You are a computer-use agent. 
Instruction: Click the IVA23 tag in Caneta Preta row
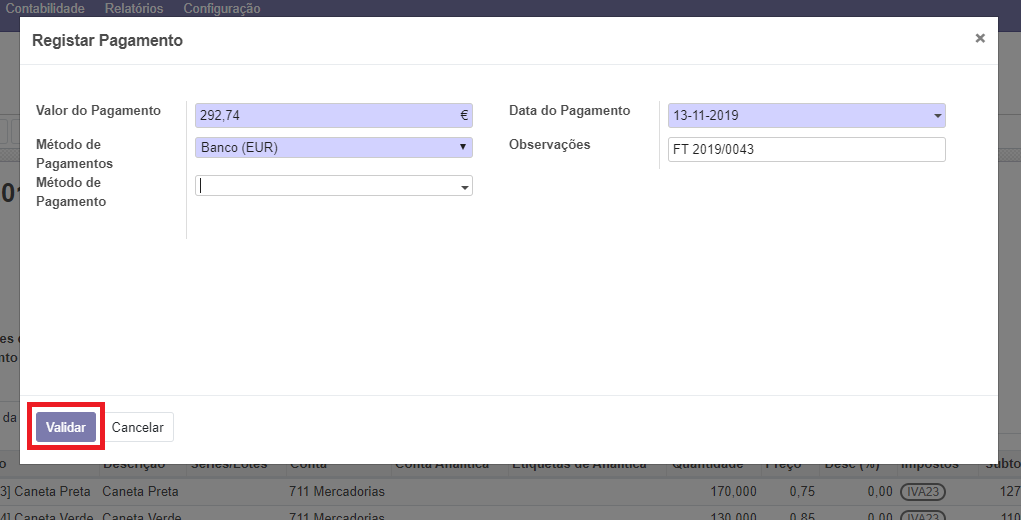coord(921,492)
